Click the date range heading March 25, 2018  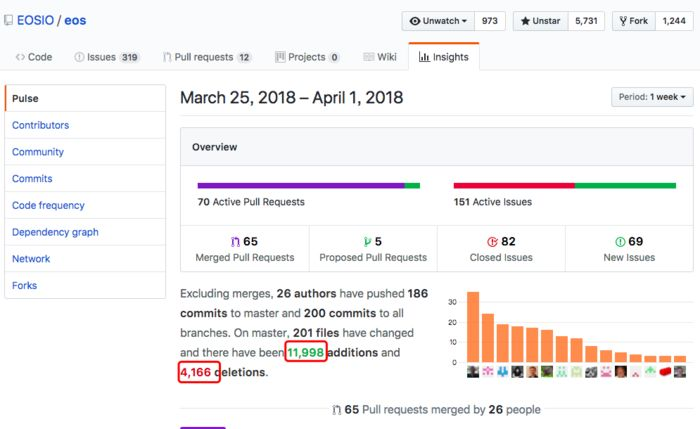[292, 97]
